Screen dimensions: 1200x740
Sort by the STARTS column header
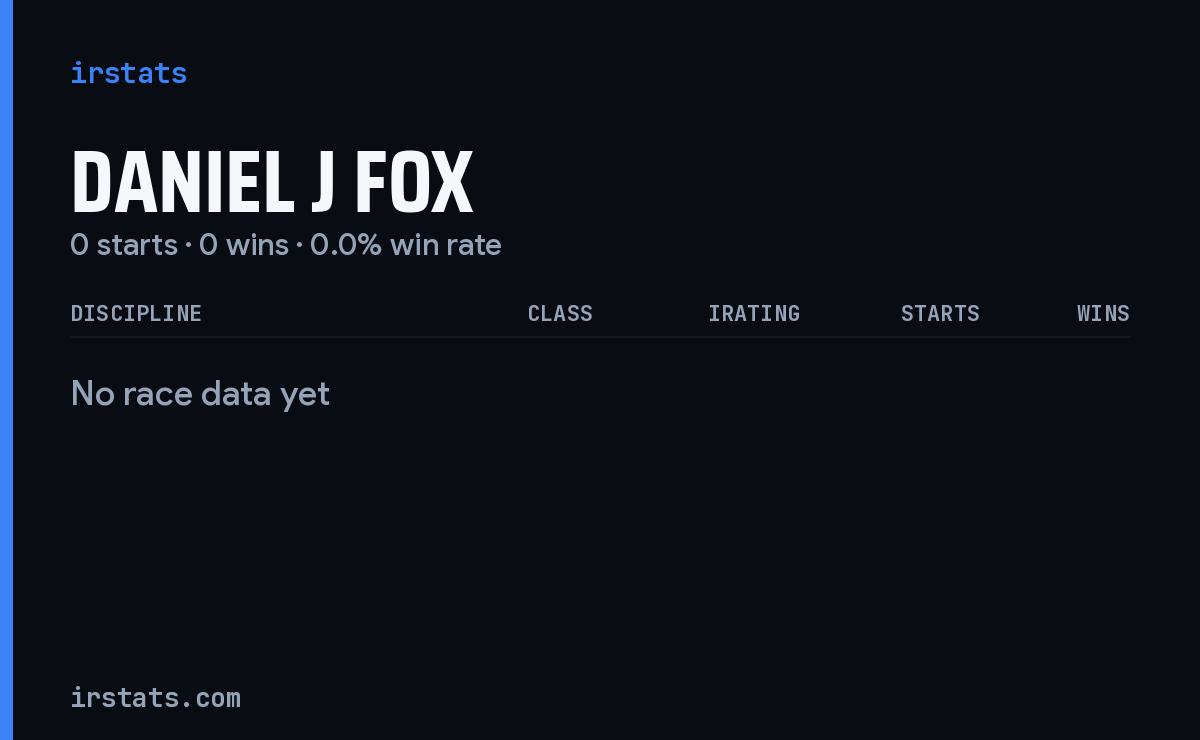(x=940, y=313)
